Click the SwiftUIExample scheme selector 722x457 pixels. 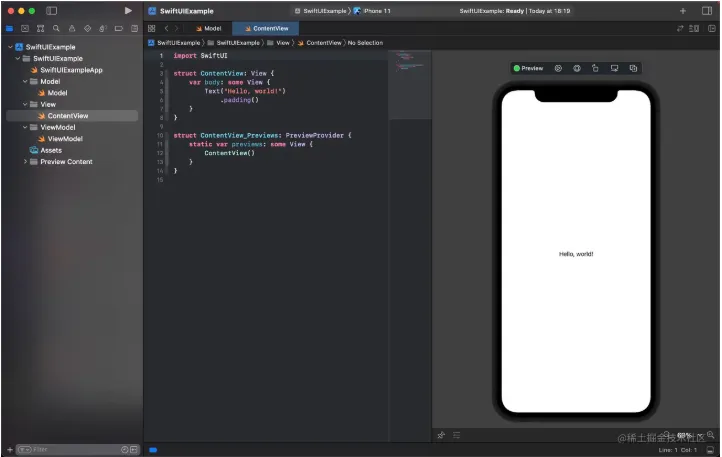click(x=321, y=11)
